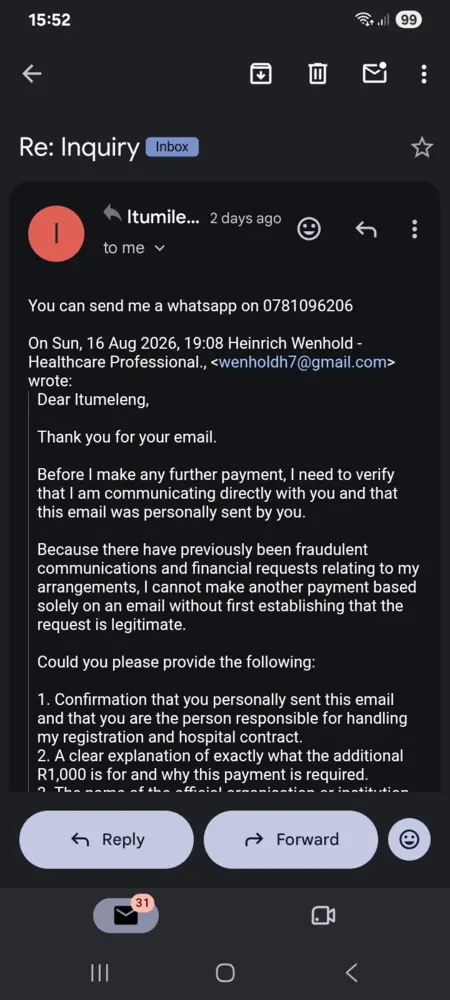The image size is (450, 1000).
Task: Open the Inbox label chip
Action: tap(172, 147)
